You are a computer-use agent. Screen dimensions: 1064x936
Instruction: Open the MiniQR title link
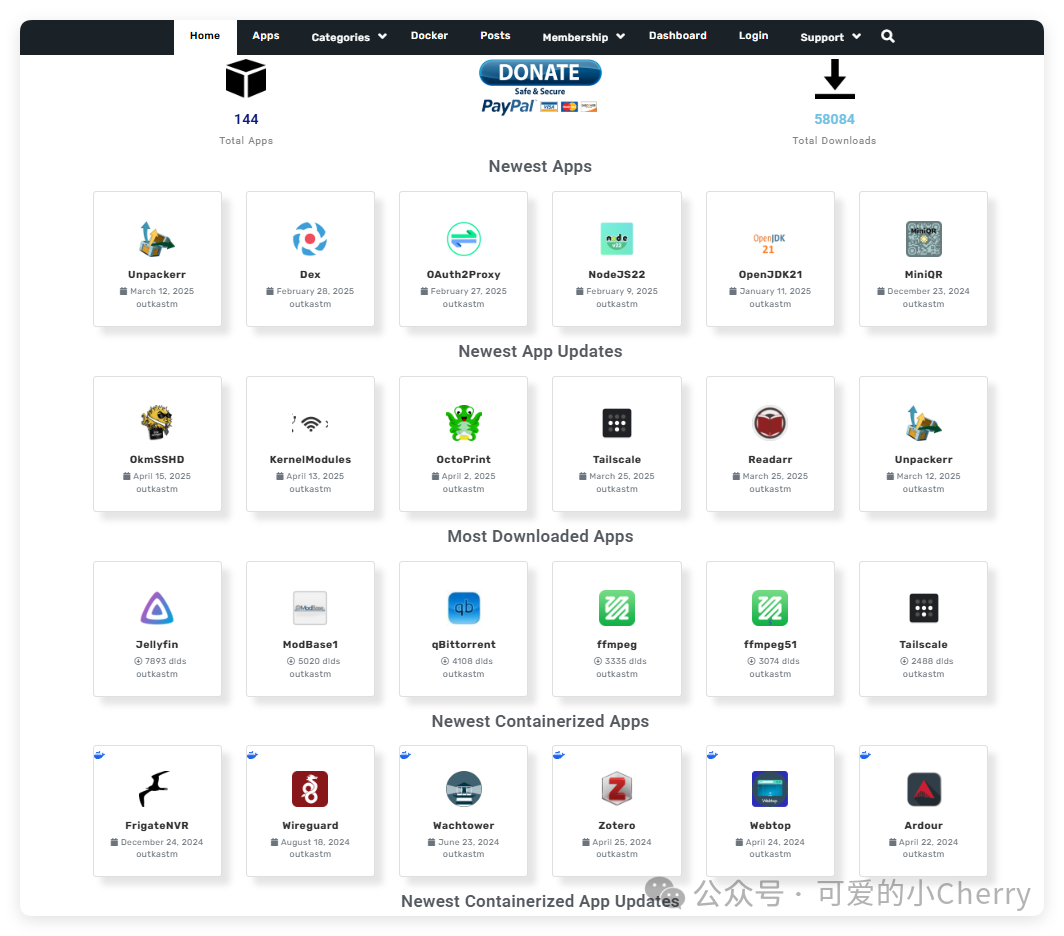pyautogui.click(x=924, y=274)
